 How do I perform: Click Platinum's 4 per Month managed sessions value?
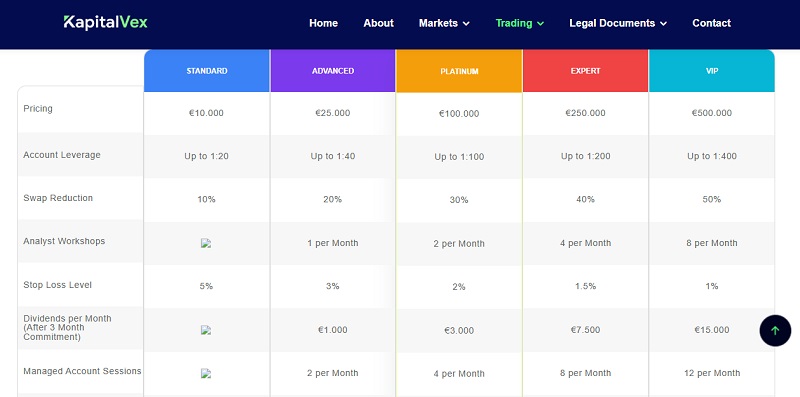[459, 374]
